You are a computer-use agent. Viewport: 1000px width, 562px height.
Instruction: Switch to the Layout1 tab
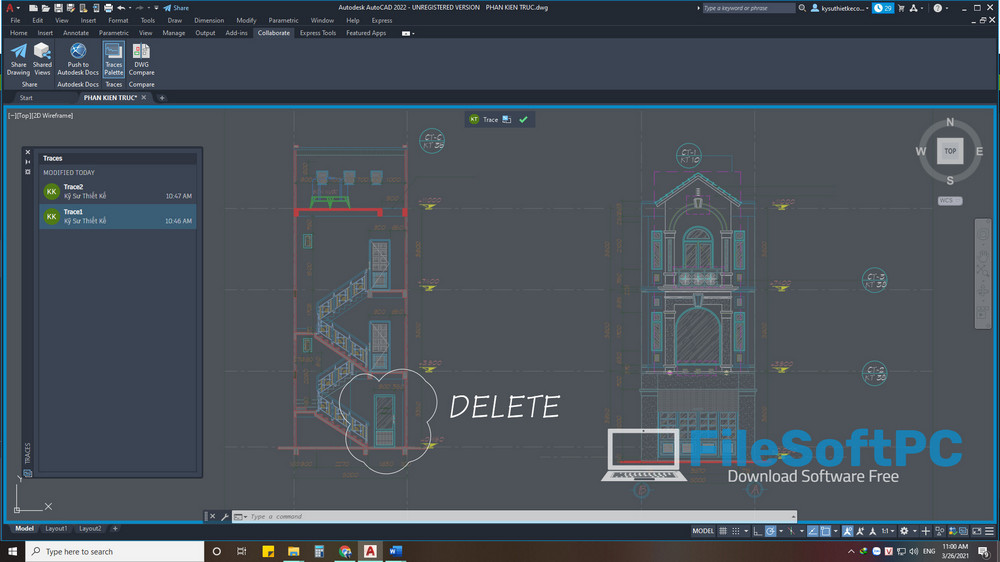(x=56, y=528)
